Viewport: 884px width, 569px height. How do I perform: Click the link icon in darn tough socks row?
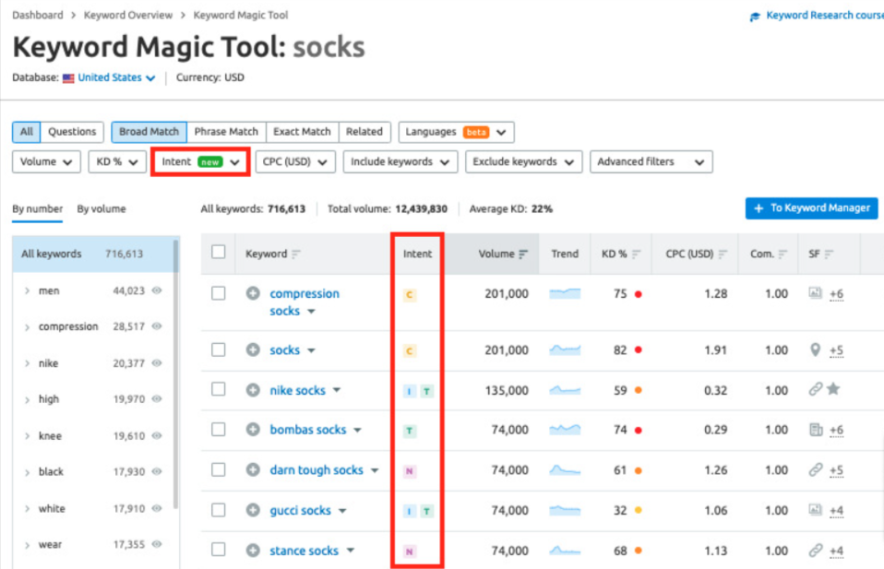(816, 470)
